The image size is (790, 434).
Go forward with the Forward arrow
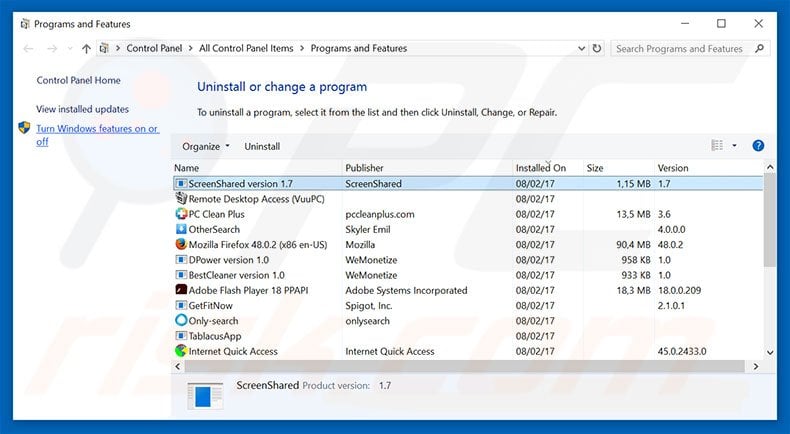[52, 49]
